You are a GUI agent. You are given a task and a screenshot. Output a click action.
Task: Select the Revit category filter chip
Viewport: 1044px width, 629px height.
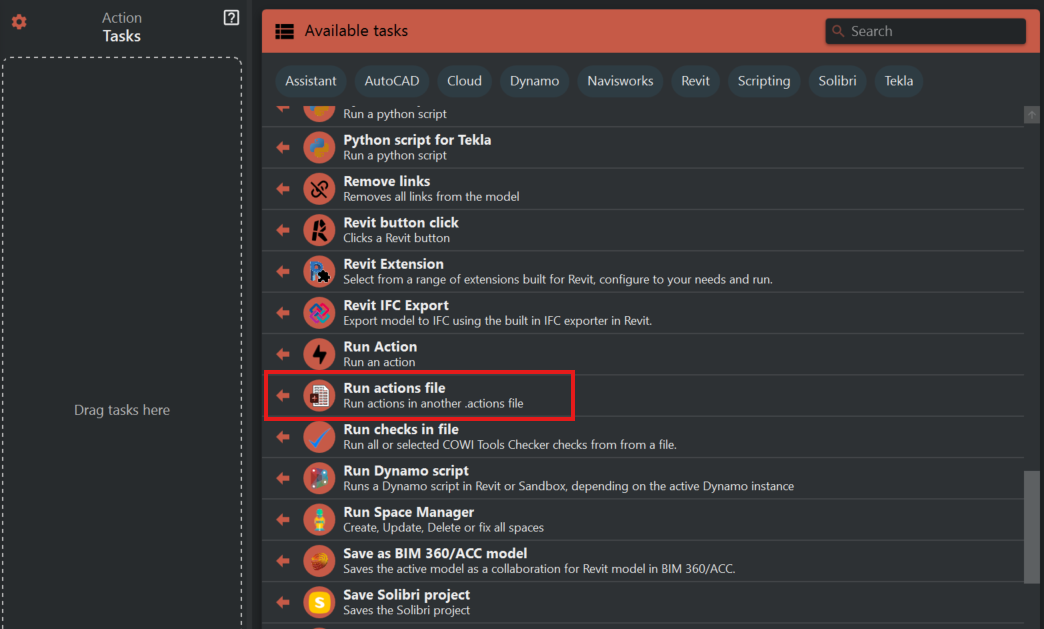click(x=695, y=81)
